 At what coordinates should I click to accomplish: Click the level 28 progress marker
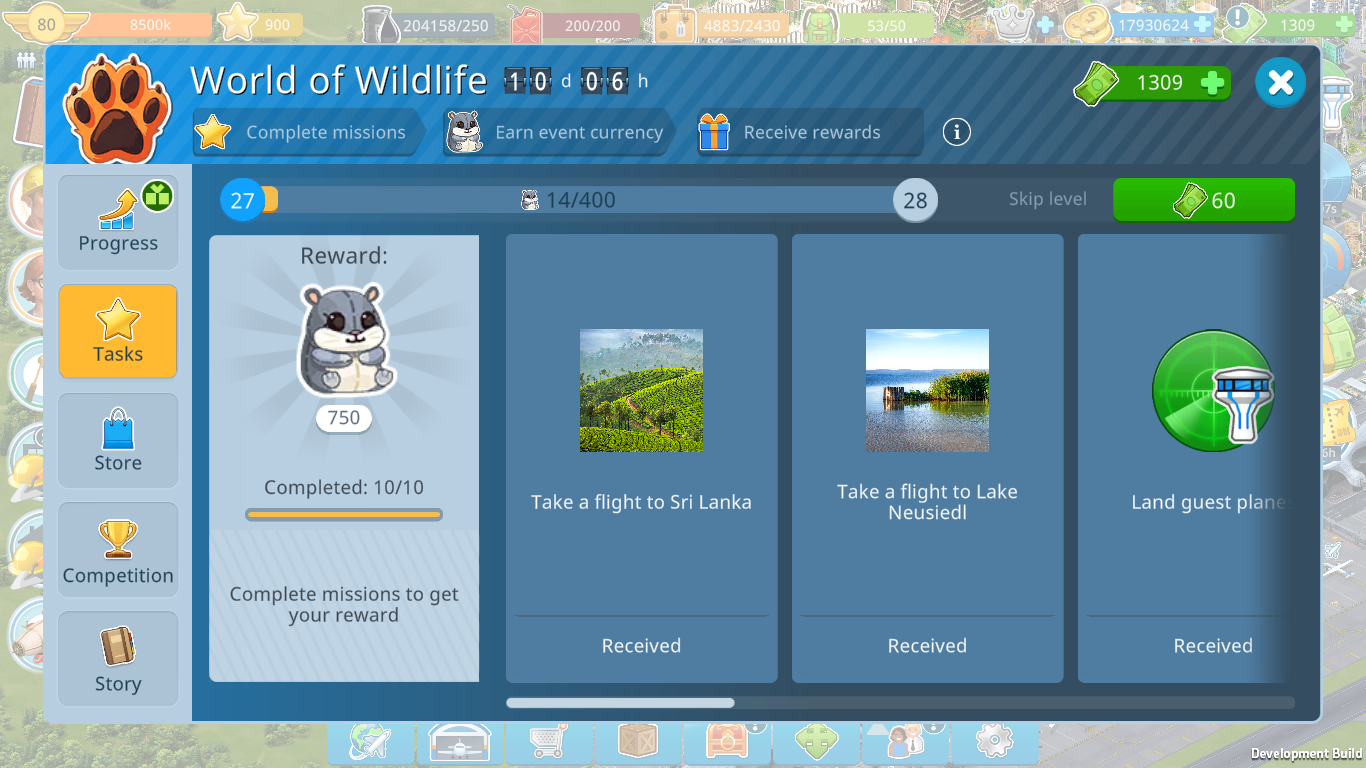915,200
